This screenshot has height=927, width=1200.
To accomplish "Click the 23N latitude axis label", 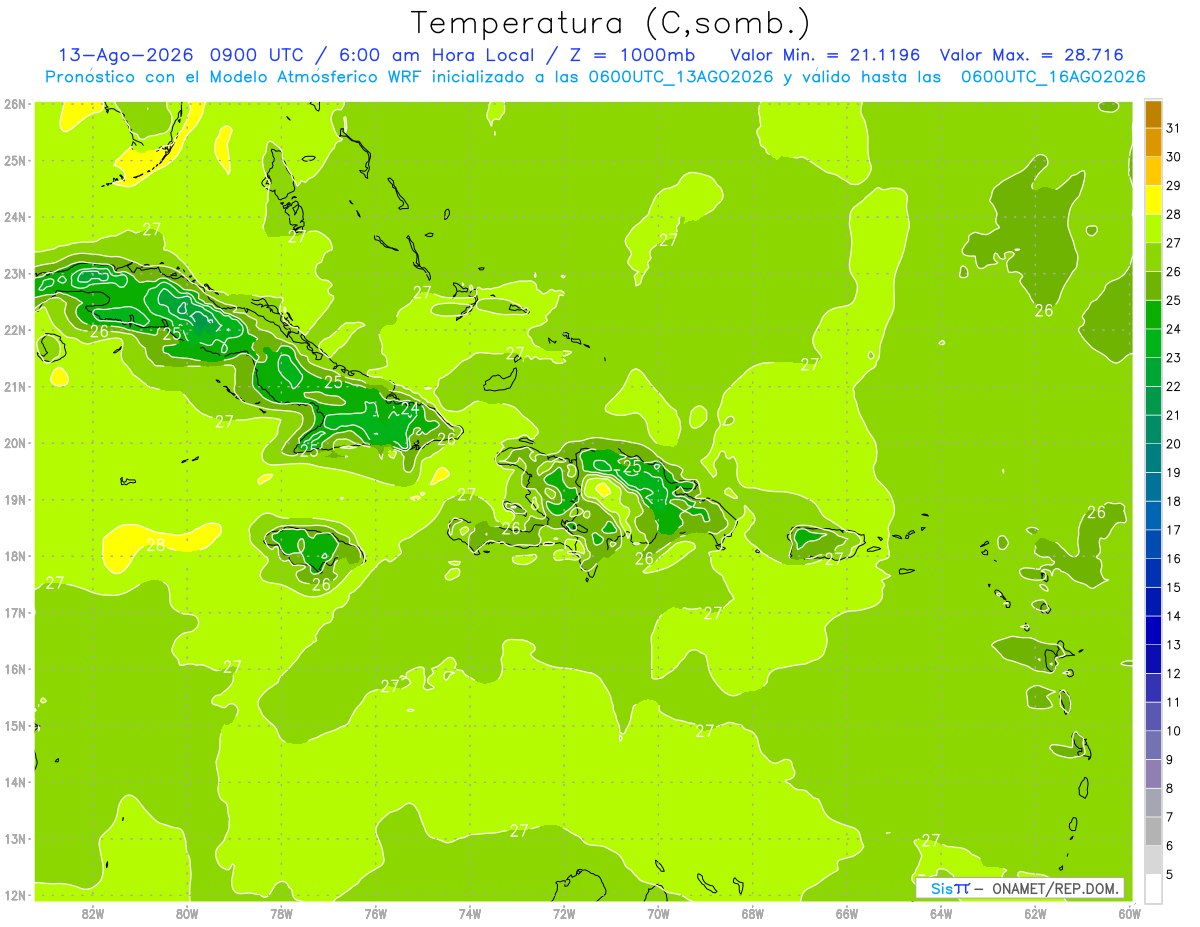I will pos(15,273).
